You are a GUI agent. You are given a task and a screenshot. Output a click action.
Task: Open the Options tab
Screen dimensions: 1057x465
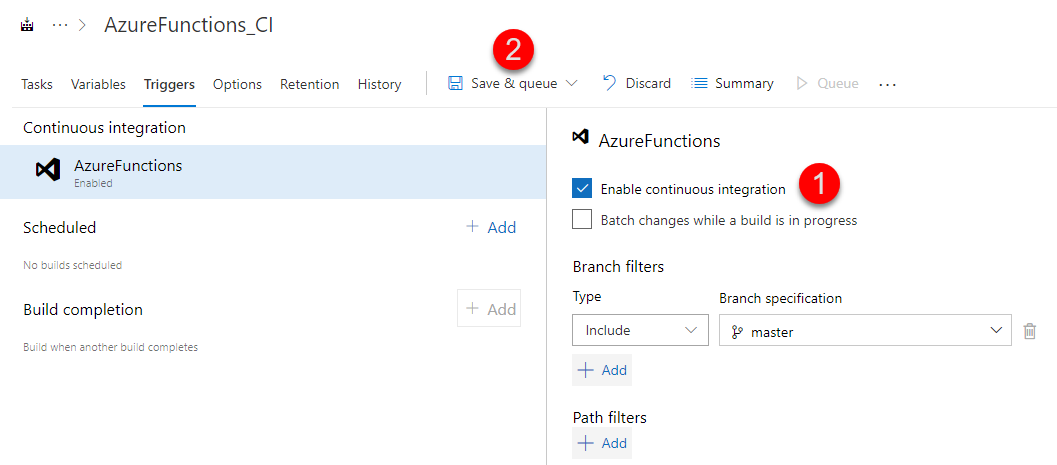point(237,84)
